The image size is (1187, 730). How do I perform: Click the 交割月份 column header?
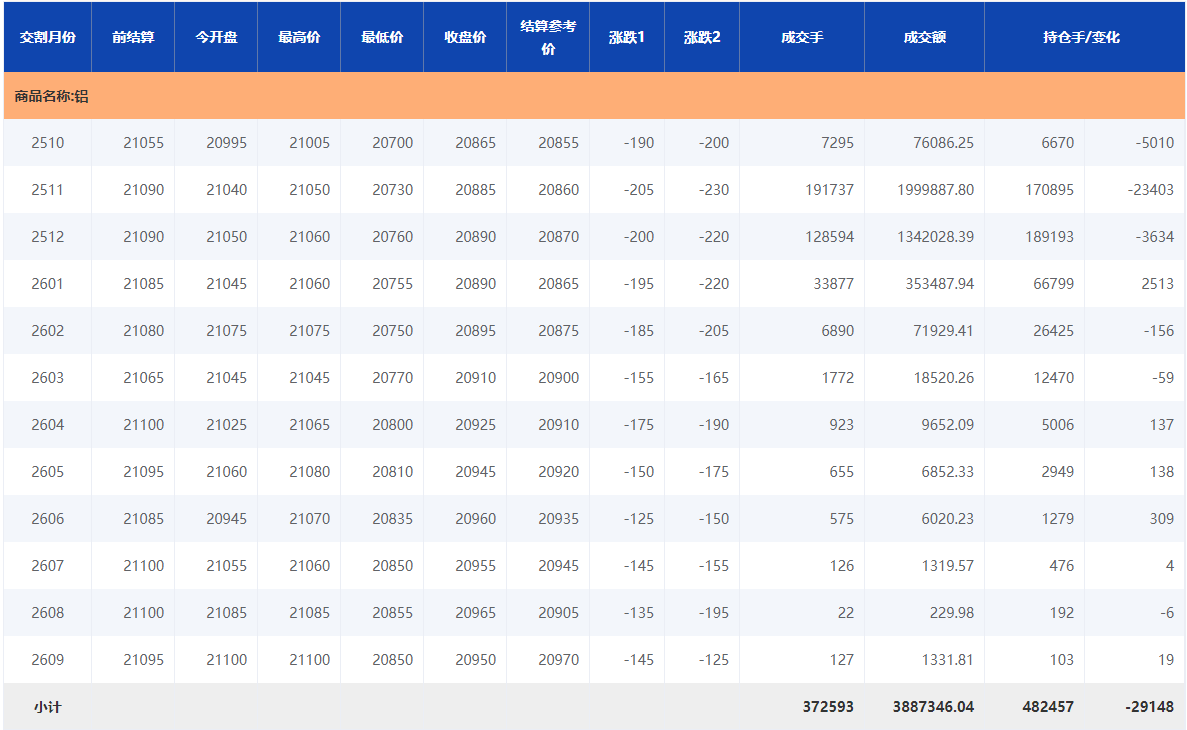point(47,37)
